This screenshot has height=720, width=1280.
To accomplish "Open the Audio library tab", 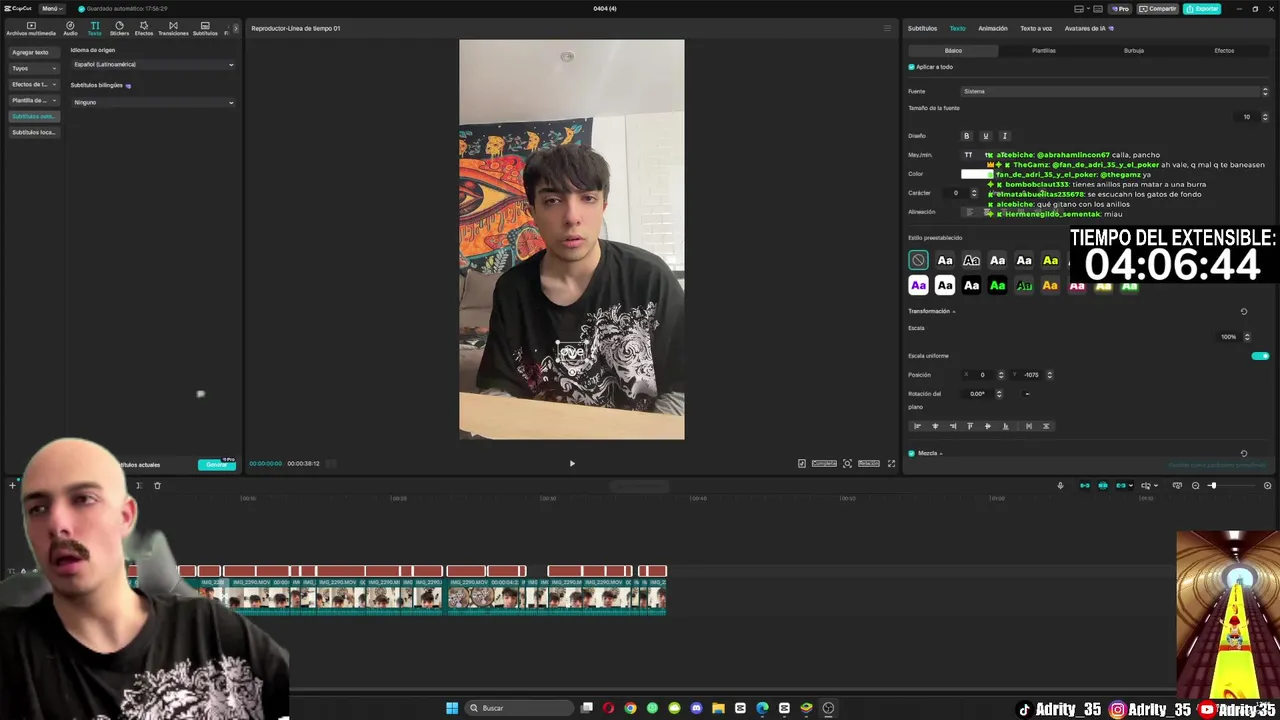I will point(70,29).
